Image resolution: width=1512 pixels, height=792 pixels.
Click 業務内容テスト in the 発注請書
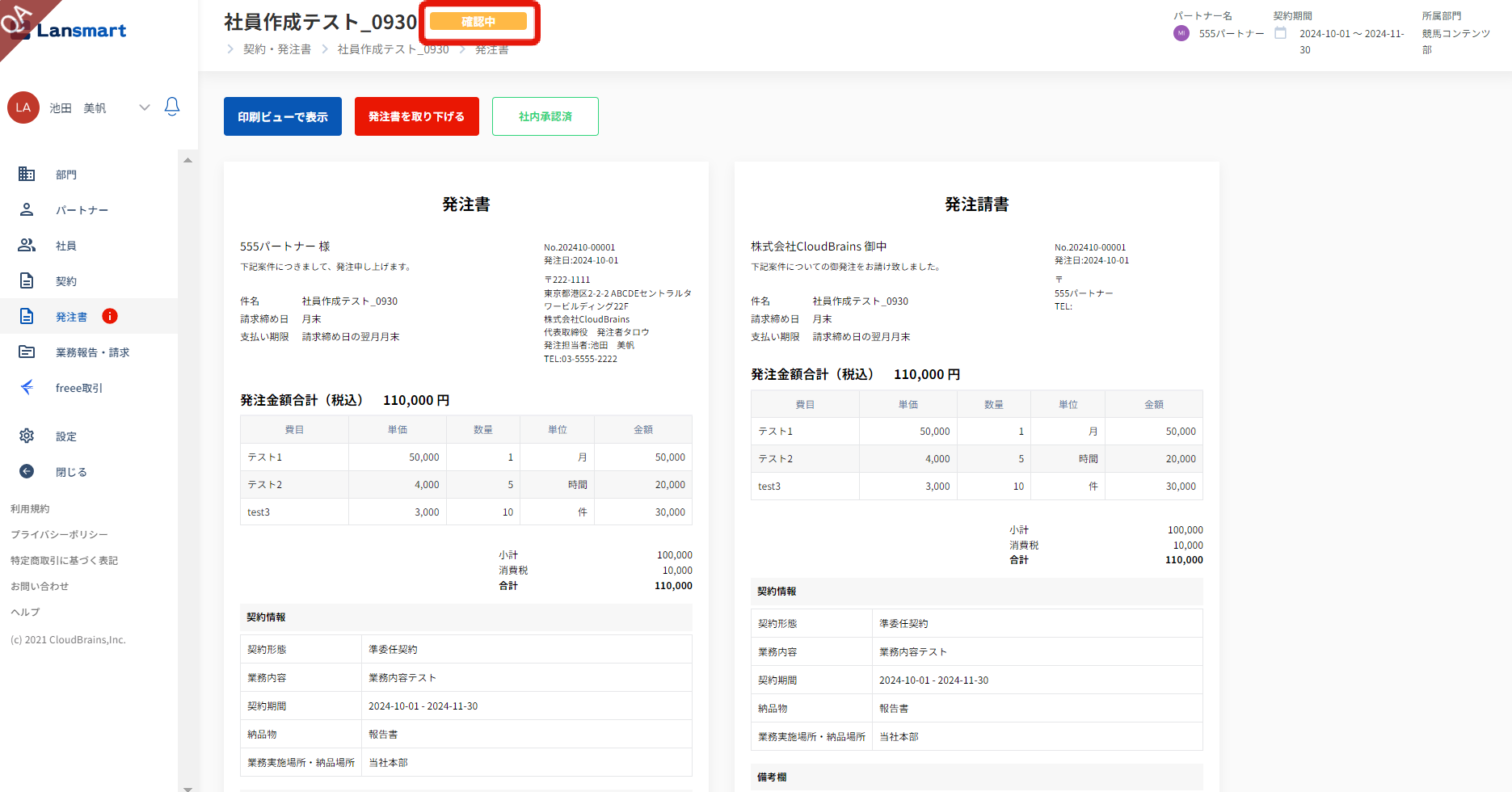(913, 651)
